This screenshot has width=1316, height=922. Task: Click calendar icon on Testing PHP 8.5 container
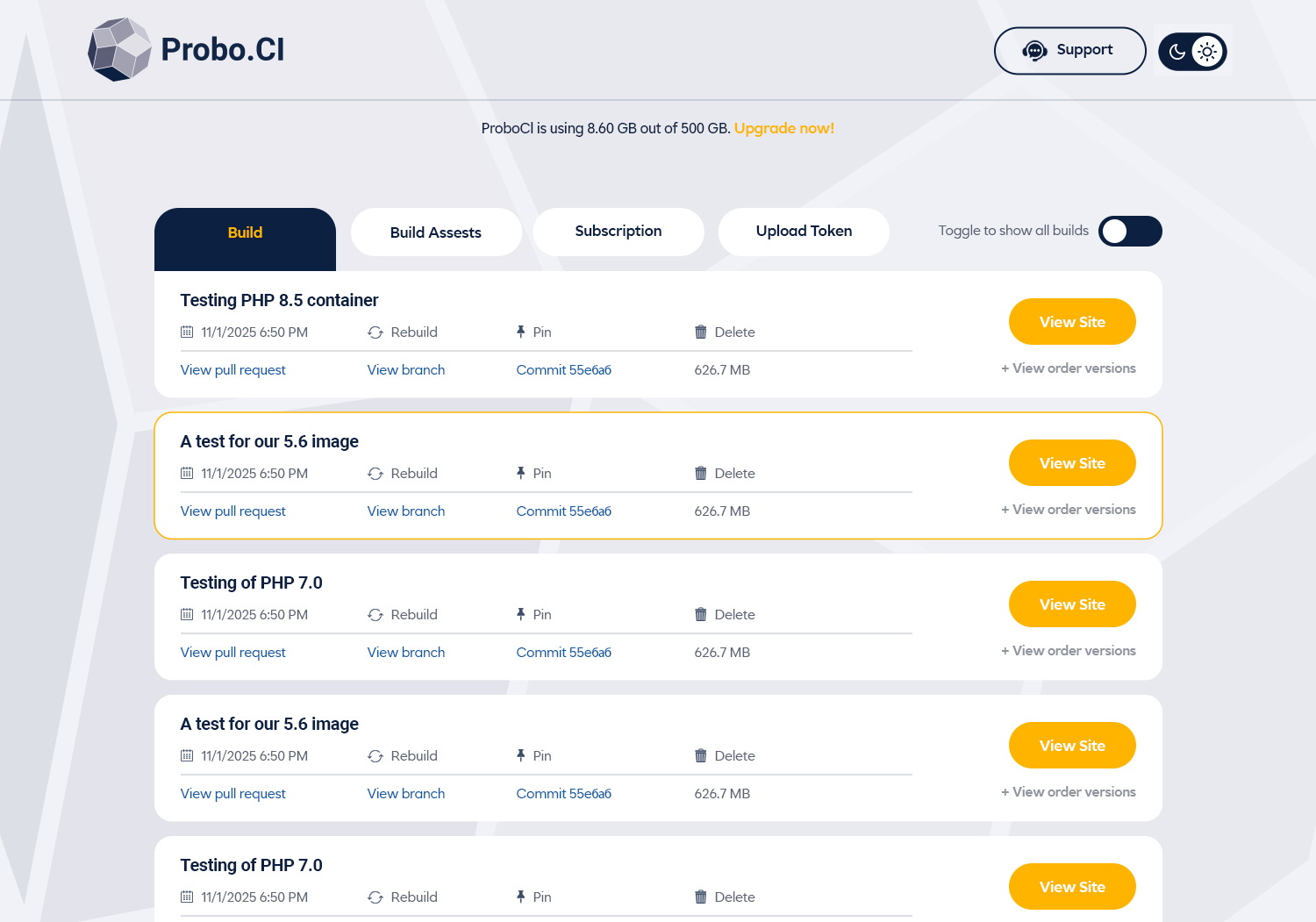pos(187,332)
